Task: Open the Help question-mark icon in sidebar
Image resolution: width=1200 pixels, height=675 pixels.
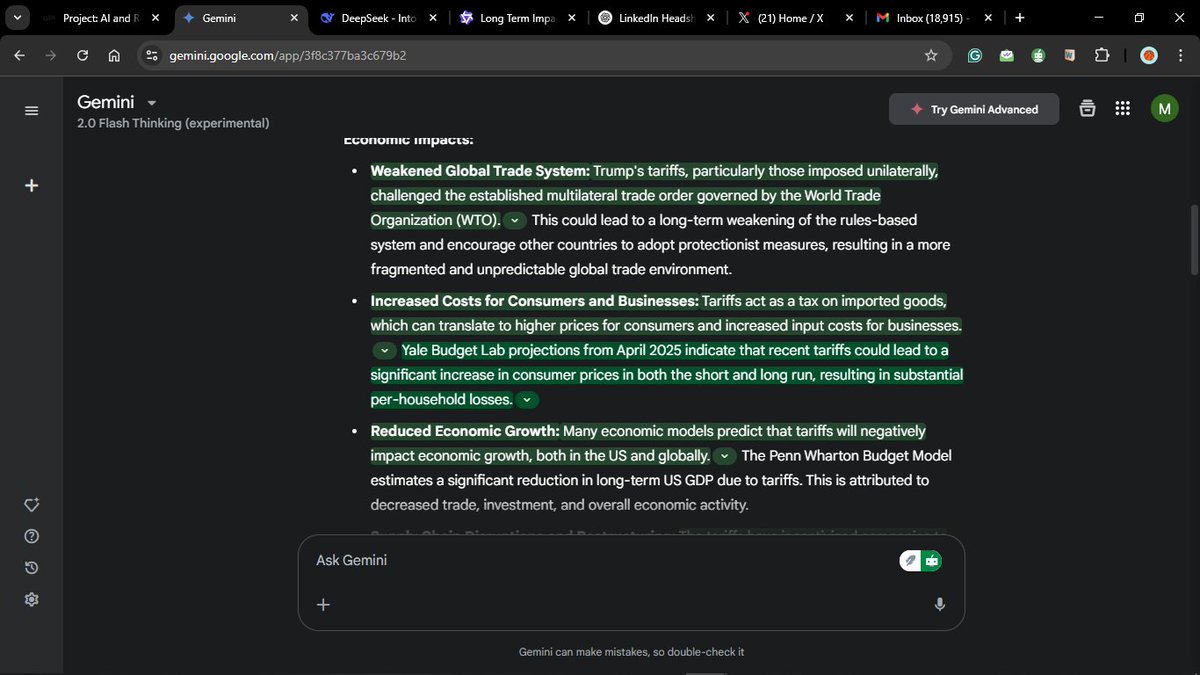Action: pos(31,537)
